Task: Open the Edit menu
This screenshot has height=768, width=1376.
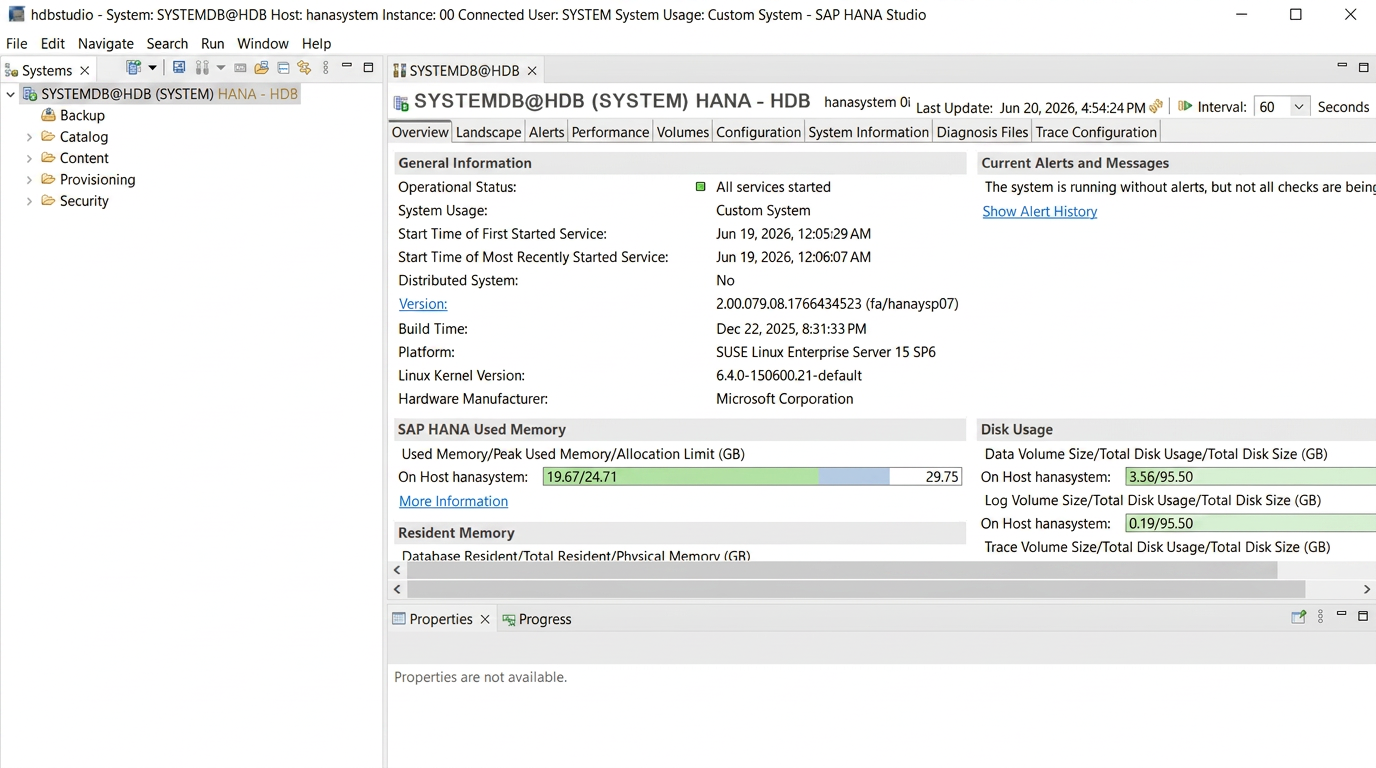Action: tap(53, 43)
